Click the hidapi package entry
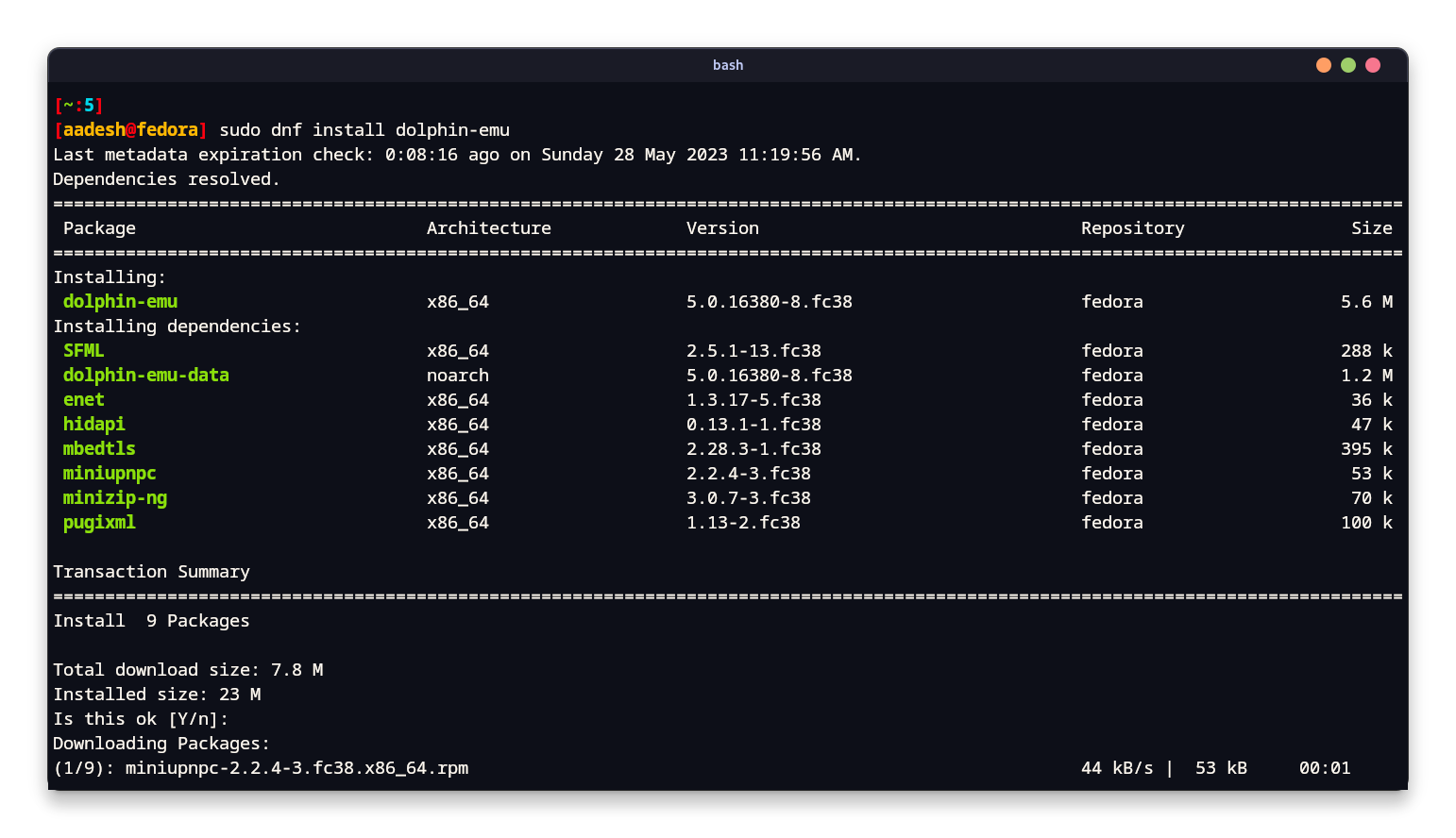The height and width of the screenshot is (838, 1456). [93, 424]
